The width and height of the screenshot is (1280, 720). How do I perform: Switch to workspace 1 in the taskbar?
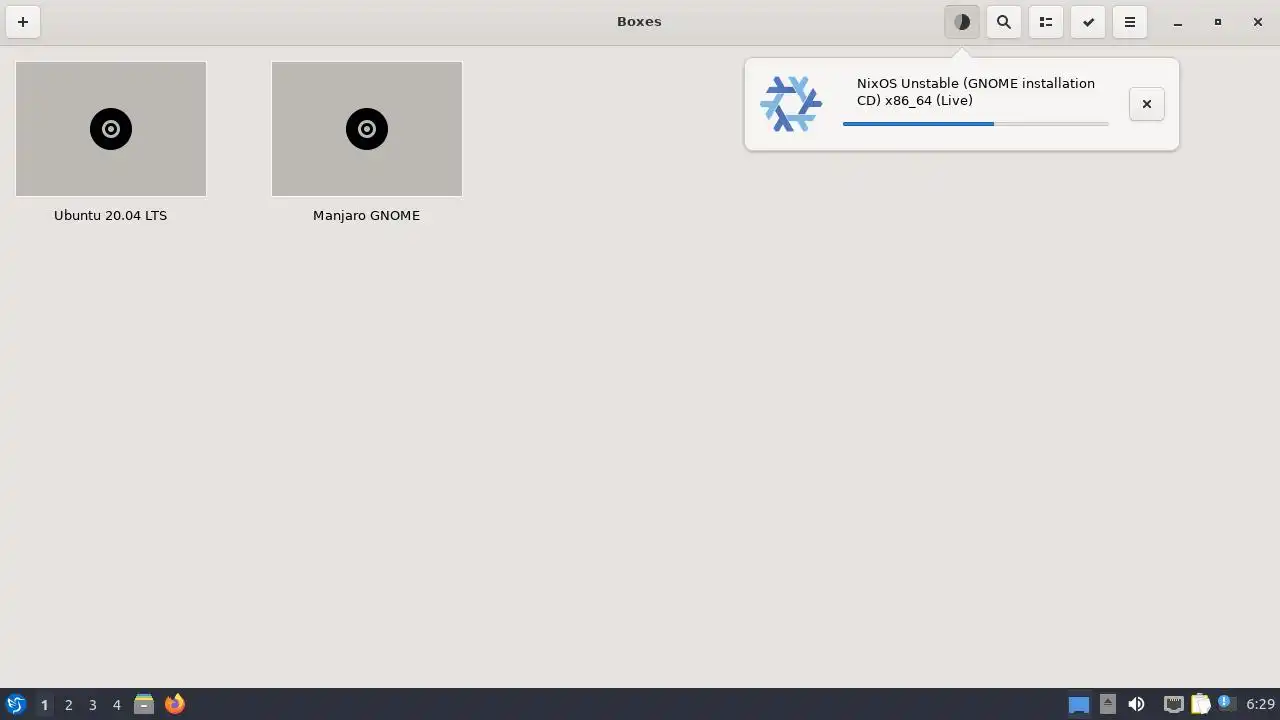(x=44, y=704)
